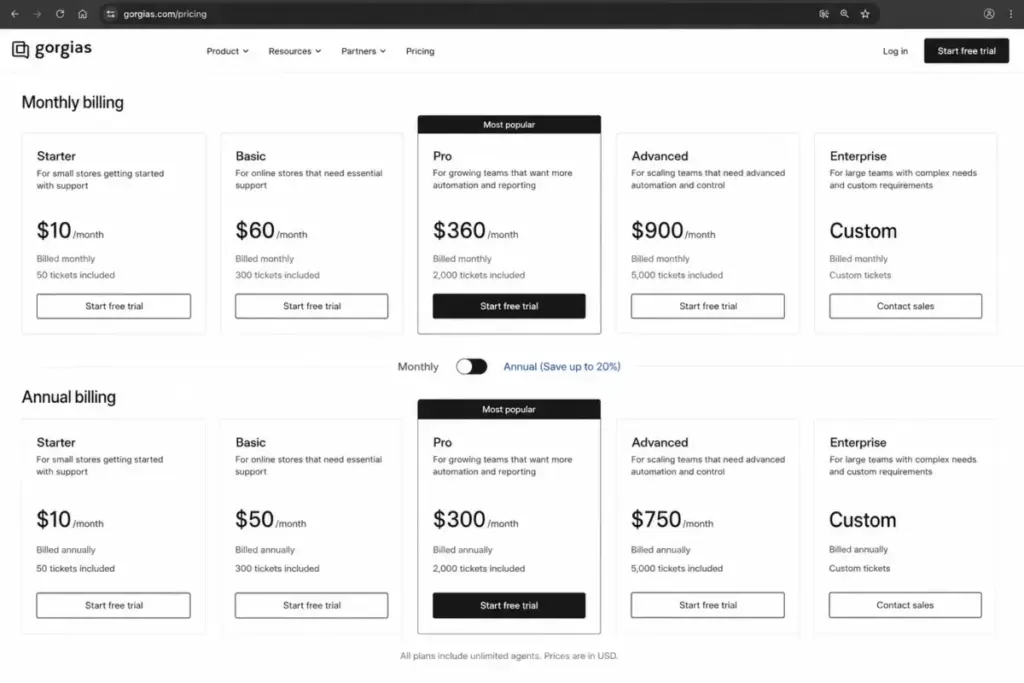This screenshot has height=683, width=1024.
Task: Start free trial for monthly Pro plan
Action: (x=509, y=306)
